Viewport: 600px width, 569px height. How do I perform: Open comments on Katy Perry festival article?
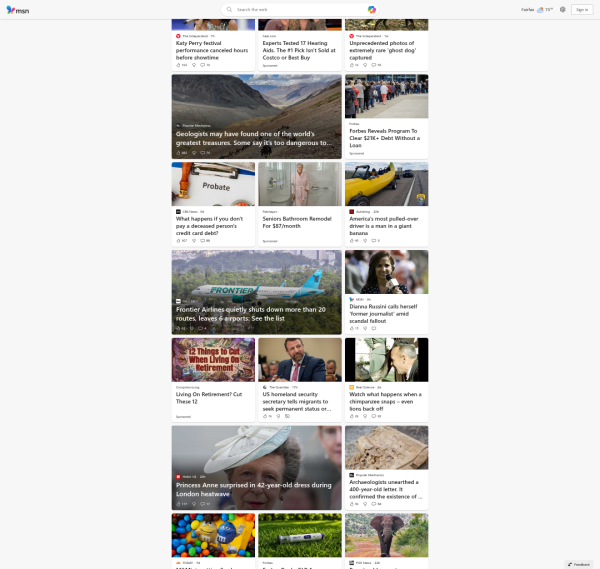tap(203, 65)
